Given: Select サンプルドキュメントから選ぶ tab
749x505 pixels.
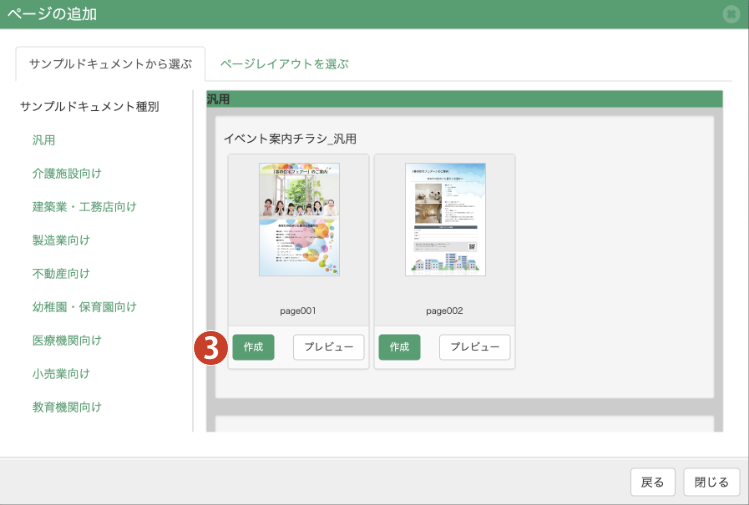Looking at the screenshot, I should [111, 64].
